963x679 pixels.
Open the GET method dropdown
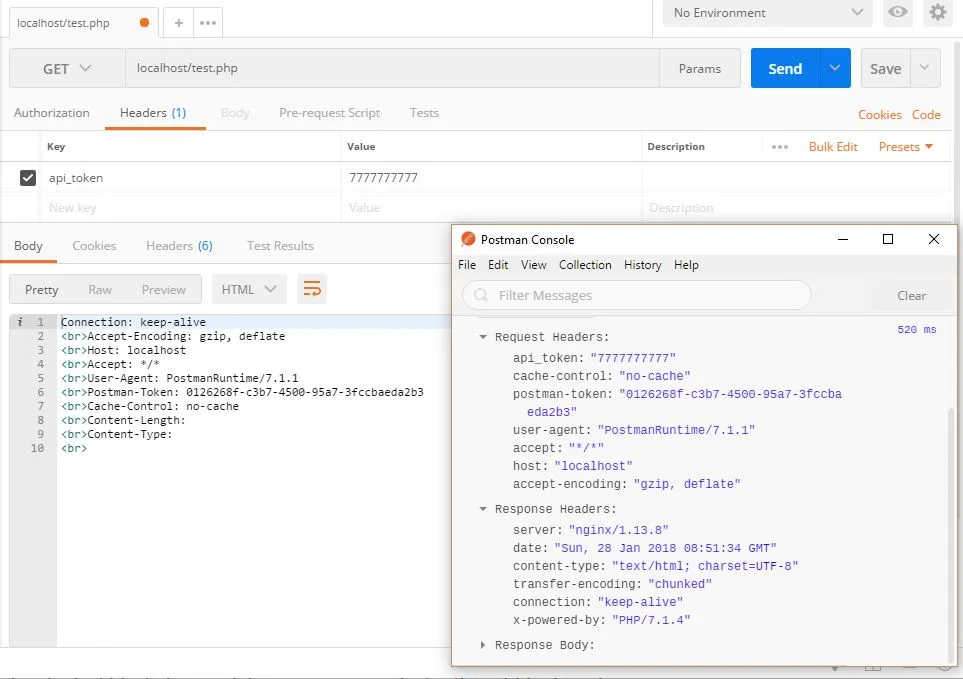pos(67,68)
